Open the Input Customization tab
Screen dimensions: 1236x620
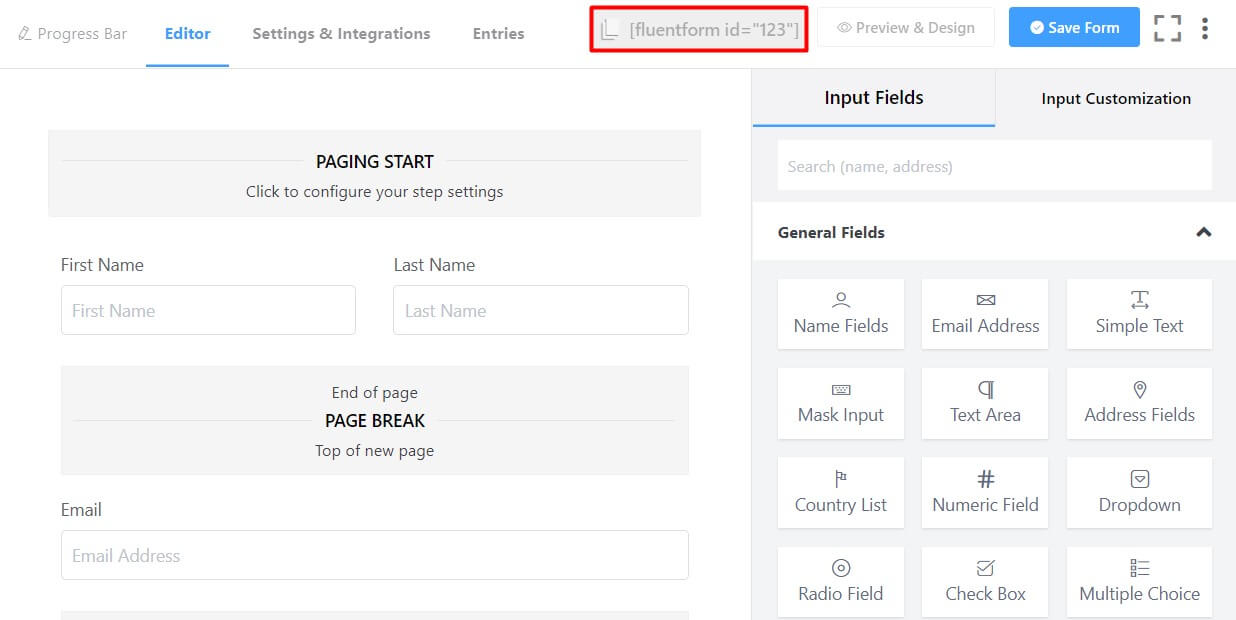pos(1115,98)
